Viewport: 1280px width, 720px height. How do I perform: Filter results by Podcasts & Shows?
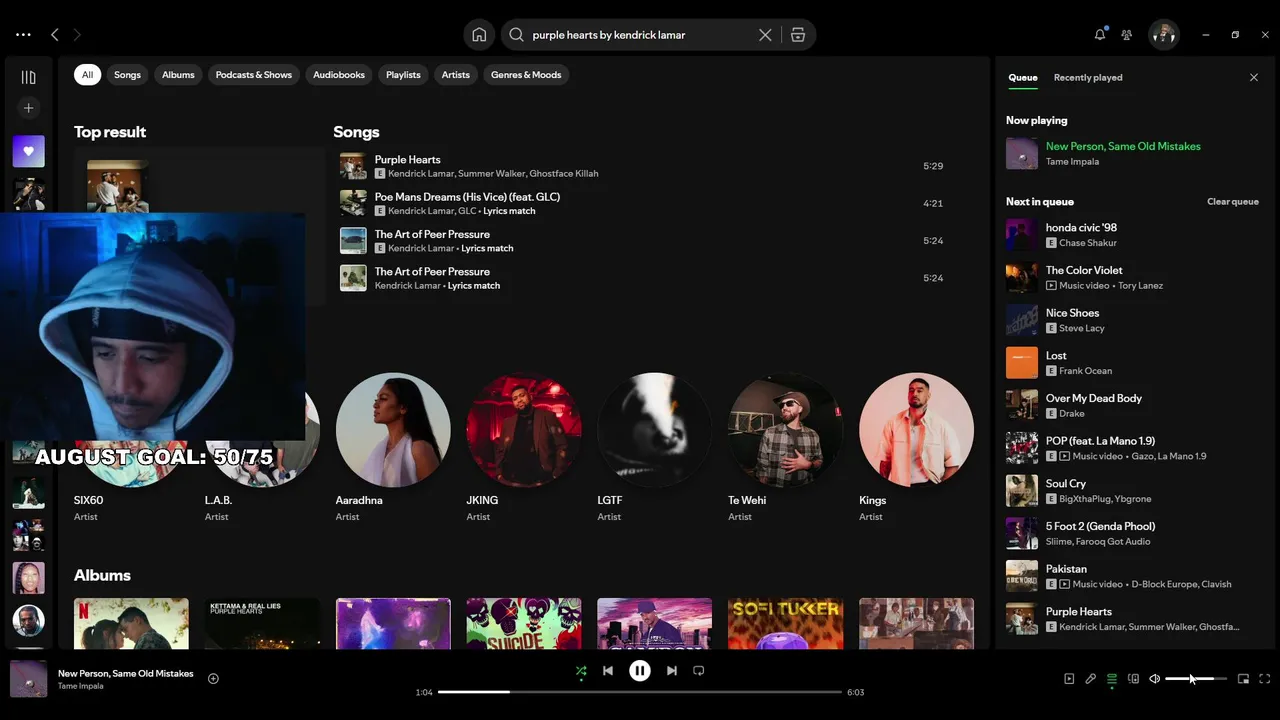pyautogui.click(x=254, y=75)
